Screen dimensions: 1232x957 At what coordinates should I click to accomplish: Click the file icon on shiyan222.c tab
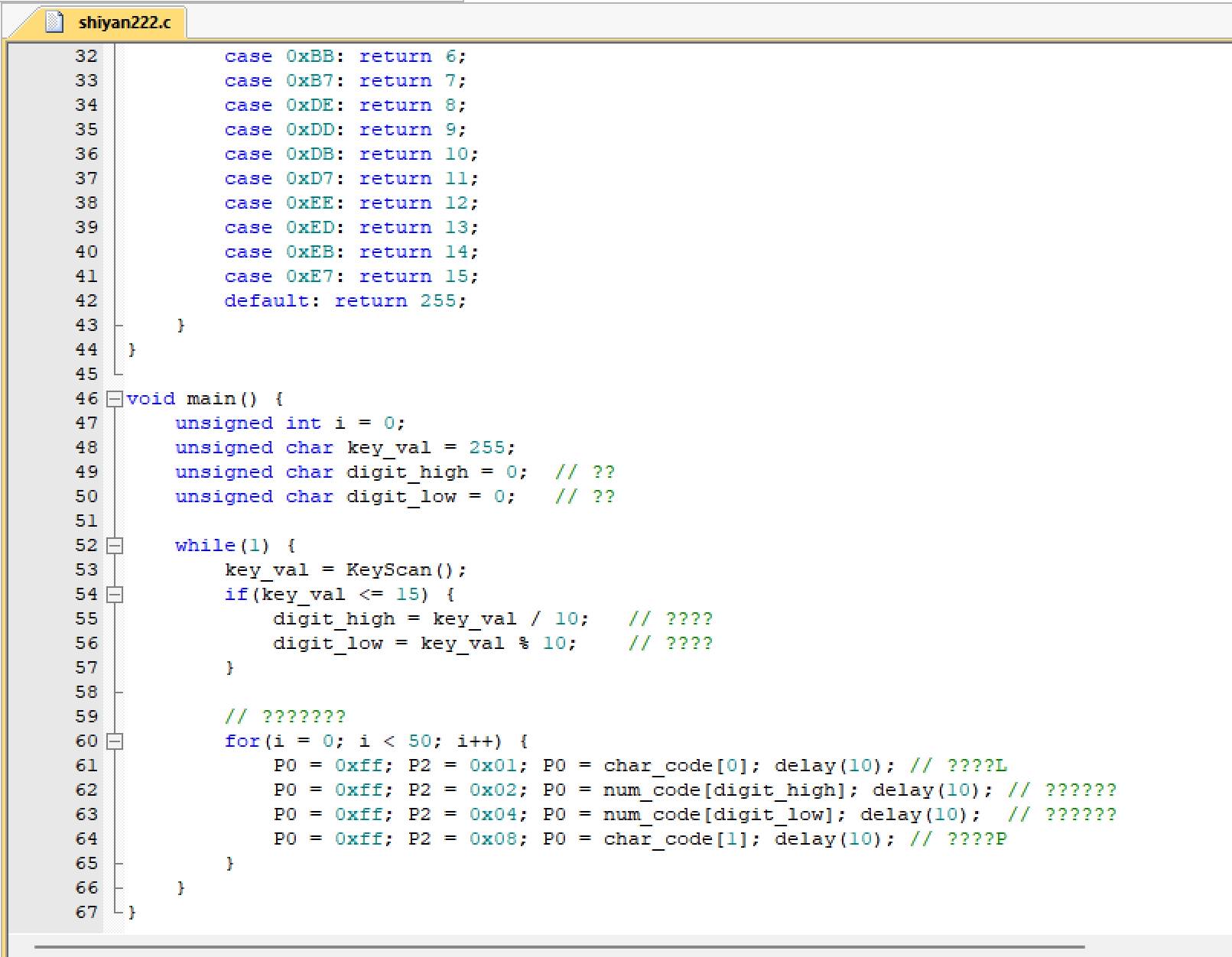coord(54,22)
